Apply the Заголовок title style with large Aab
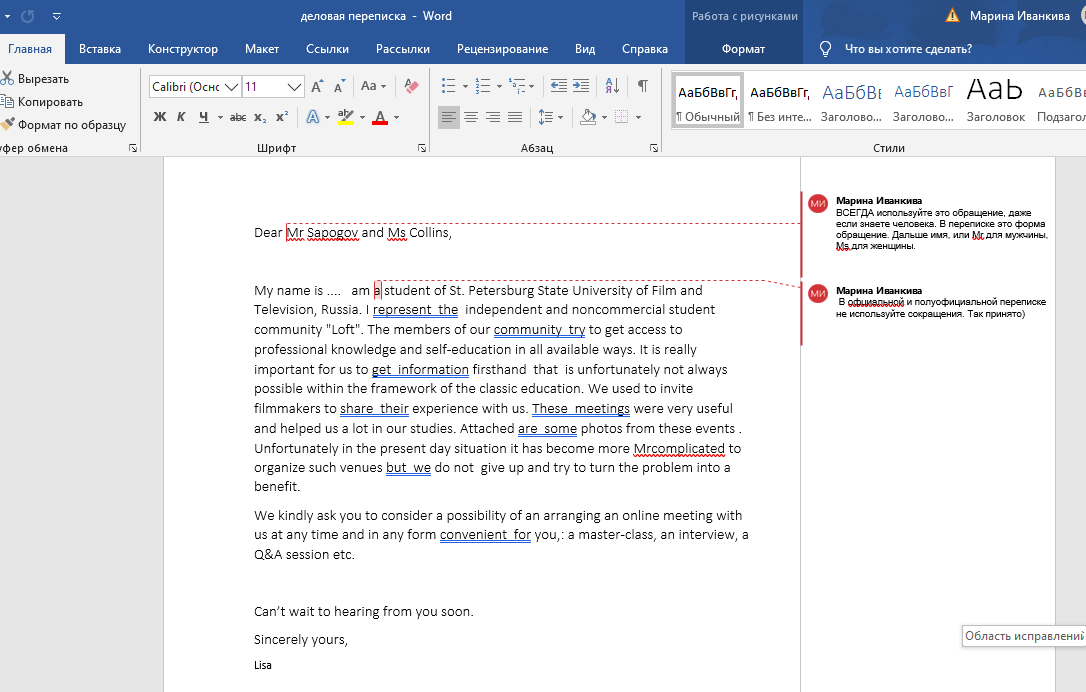 coord(995,100)
